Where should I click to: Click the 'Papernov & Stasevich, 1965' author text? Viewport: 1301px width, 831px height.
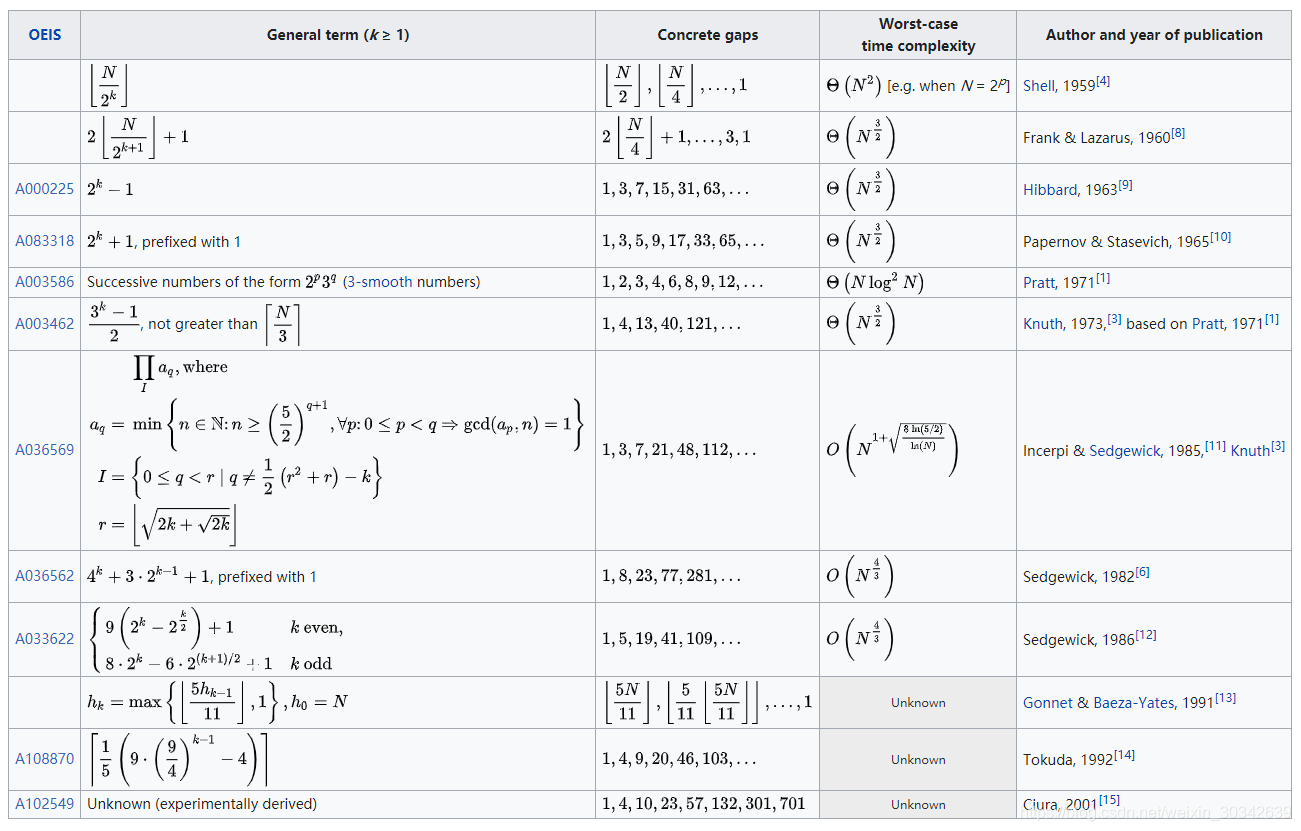coord(1116,241)
